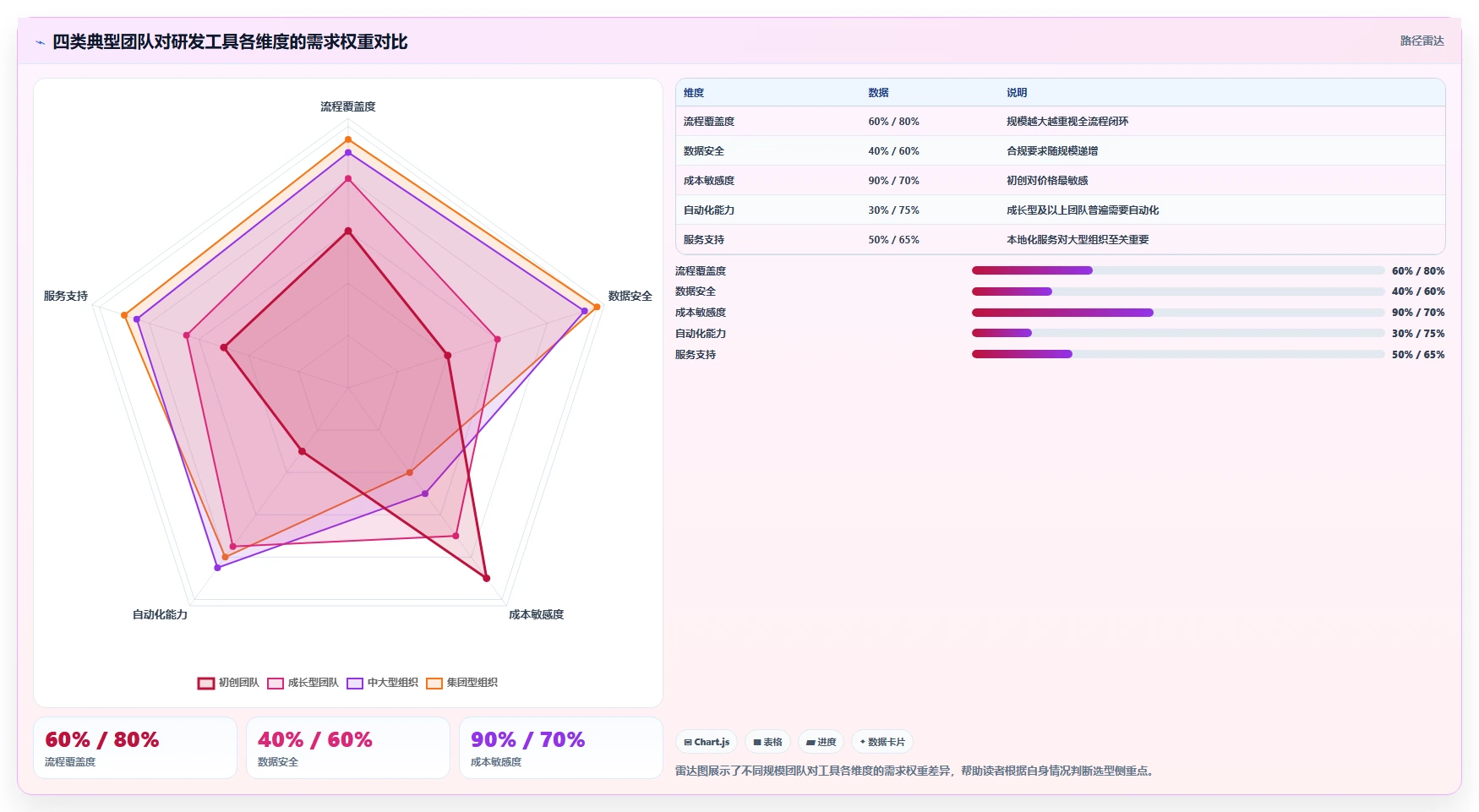Toggle 成长型团队 legend swatch
The image size is (1479, 812).
coord(276,684)
